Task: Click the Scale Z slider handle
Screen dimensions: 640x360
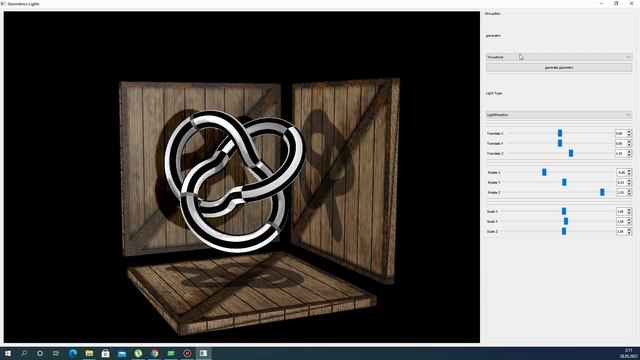Action: pos(564,231)
